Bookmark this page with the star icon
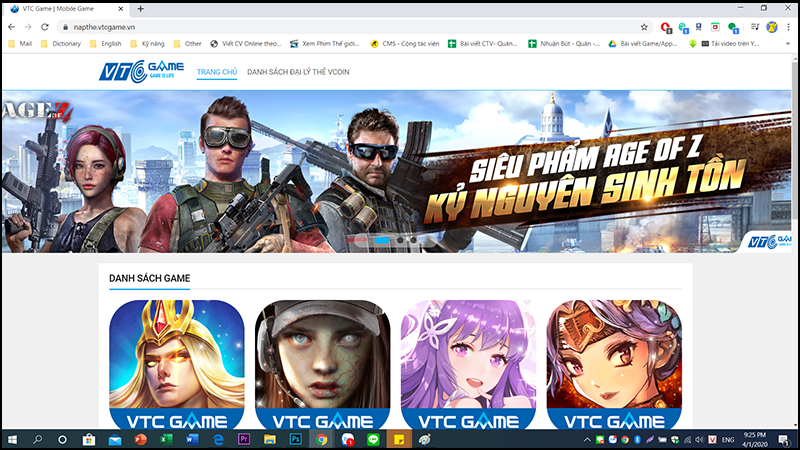 click(x=644, y=27)
